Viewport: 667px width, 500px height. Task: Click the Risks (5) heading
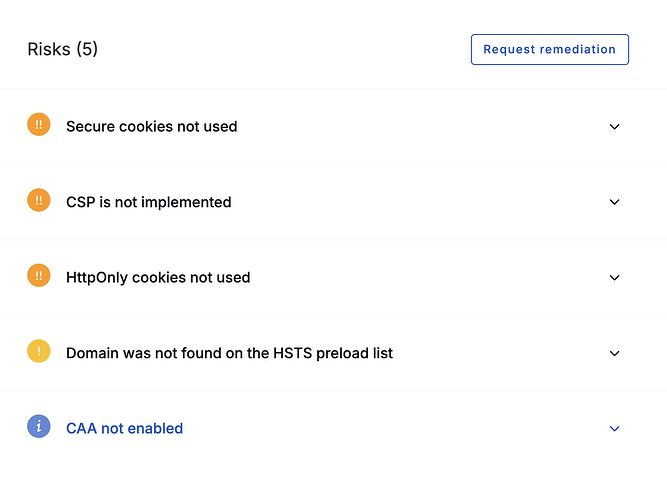pyautogui.click(x=62, y=49)
